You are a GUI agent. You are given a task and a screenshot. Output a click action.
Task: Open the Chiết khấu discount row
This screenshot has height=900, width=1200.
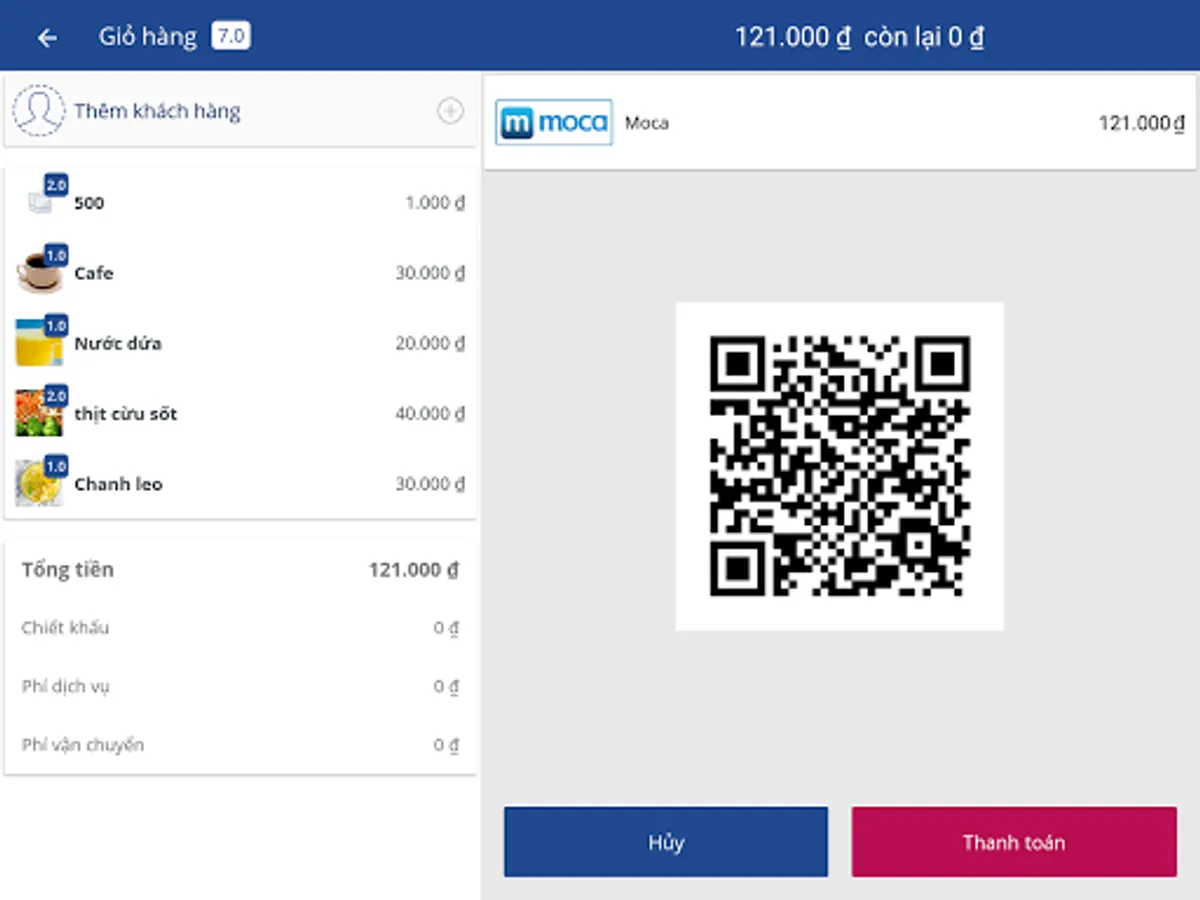[x=240, y=628]
